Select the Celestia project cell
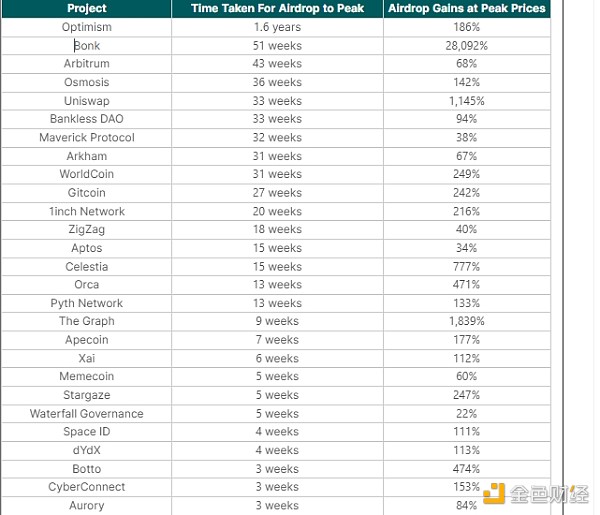This screenshot has height=515, width=600. click(x=87, y=267)
